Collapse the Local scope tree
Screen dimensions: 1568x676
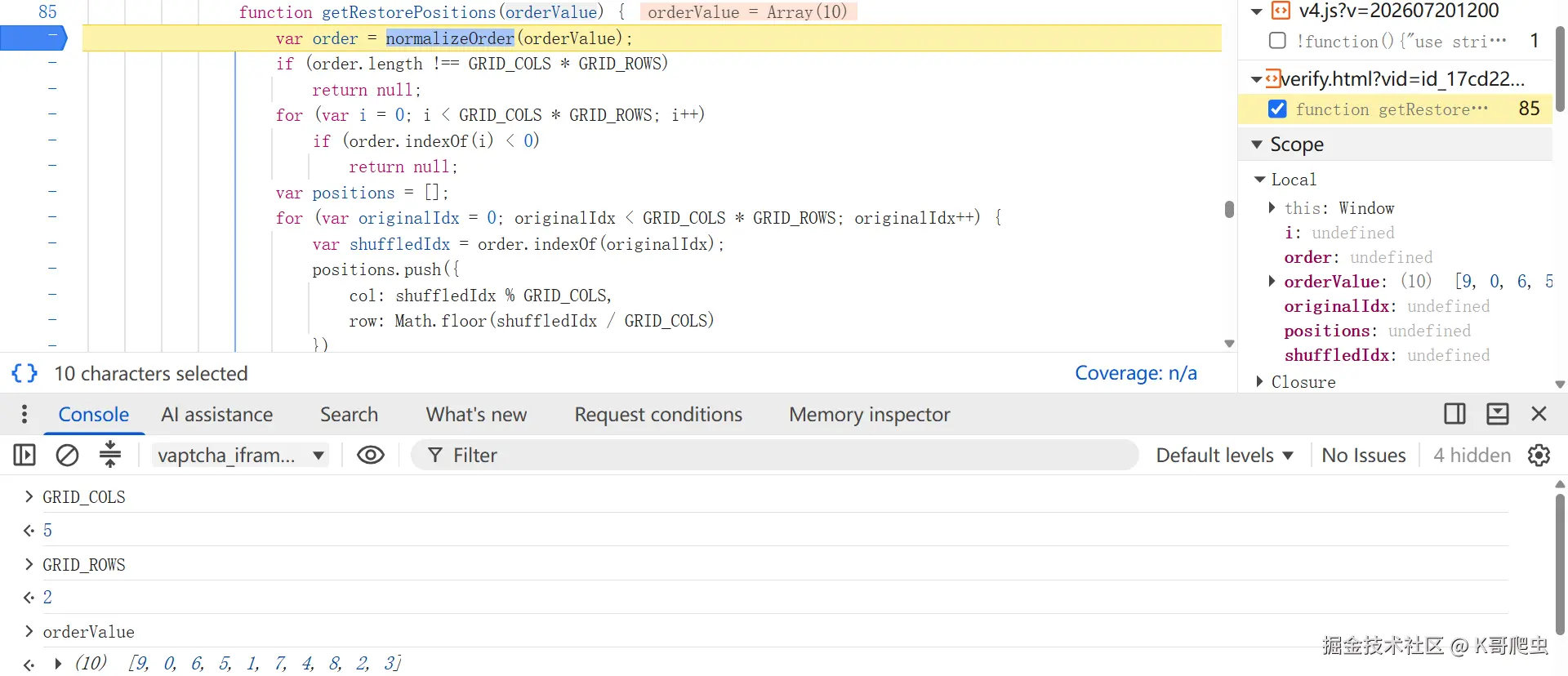(x=1260, y=180)
